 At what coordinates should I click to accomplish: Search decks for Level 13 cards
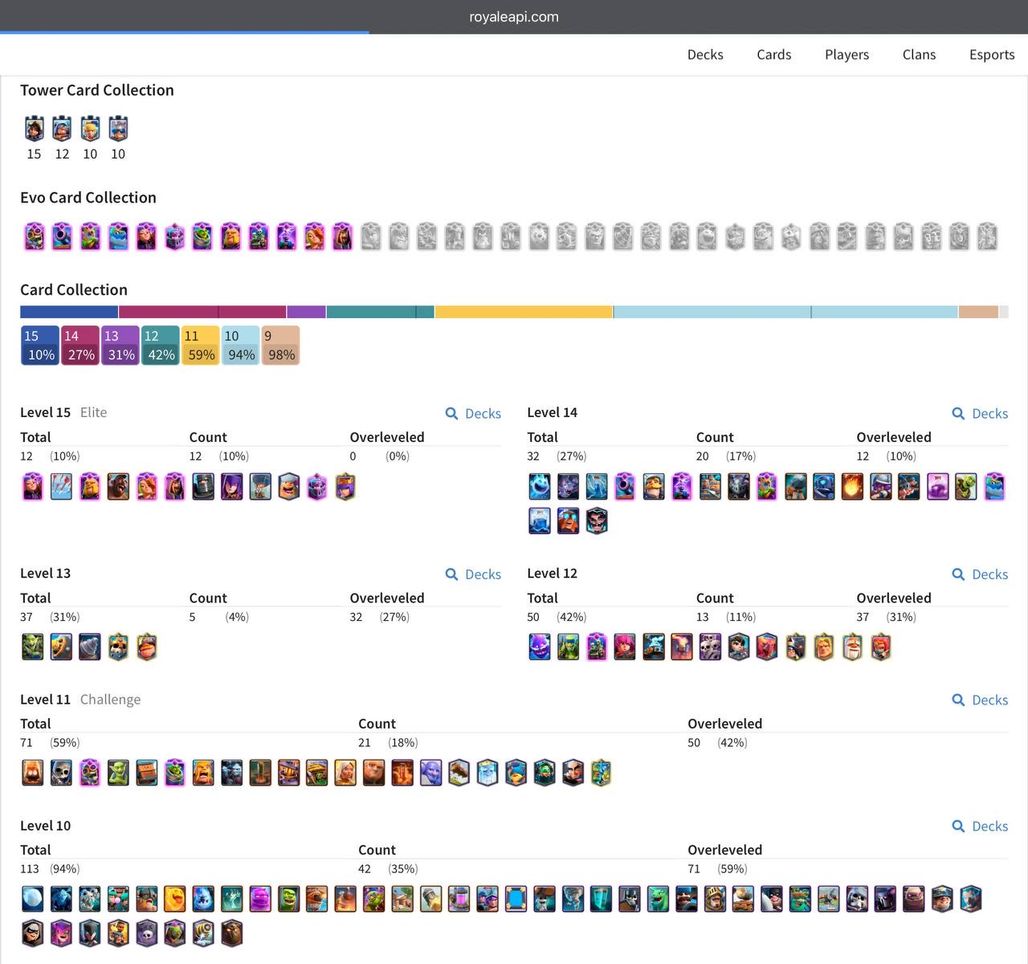(473, 574)
